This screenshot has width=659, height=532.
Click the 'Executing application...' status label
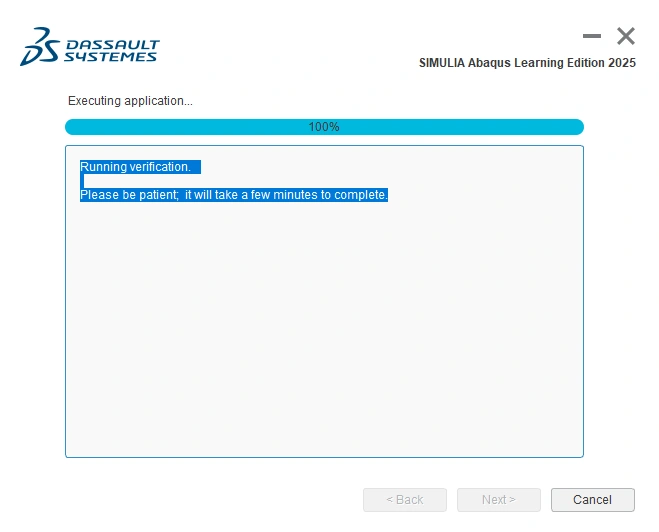[130, 101]
